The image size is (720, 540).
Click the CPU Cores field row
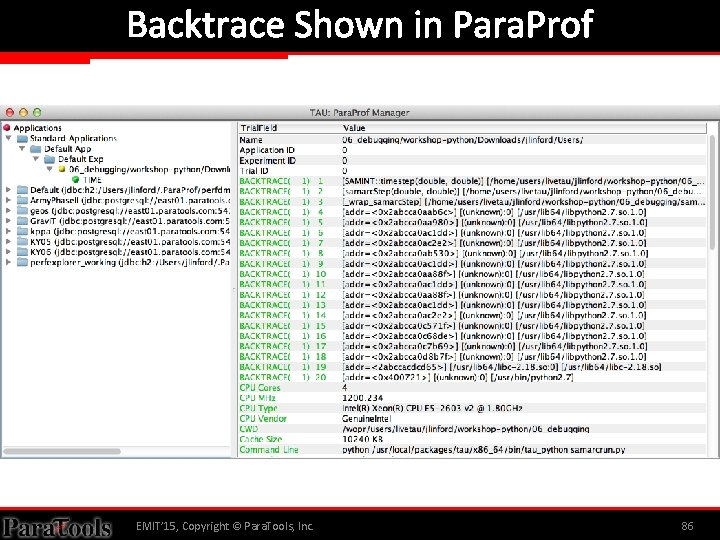[x=472, y=388]
